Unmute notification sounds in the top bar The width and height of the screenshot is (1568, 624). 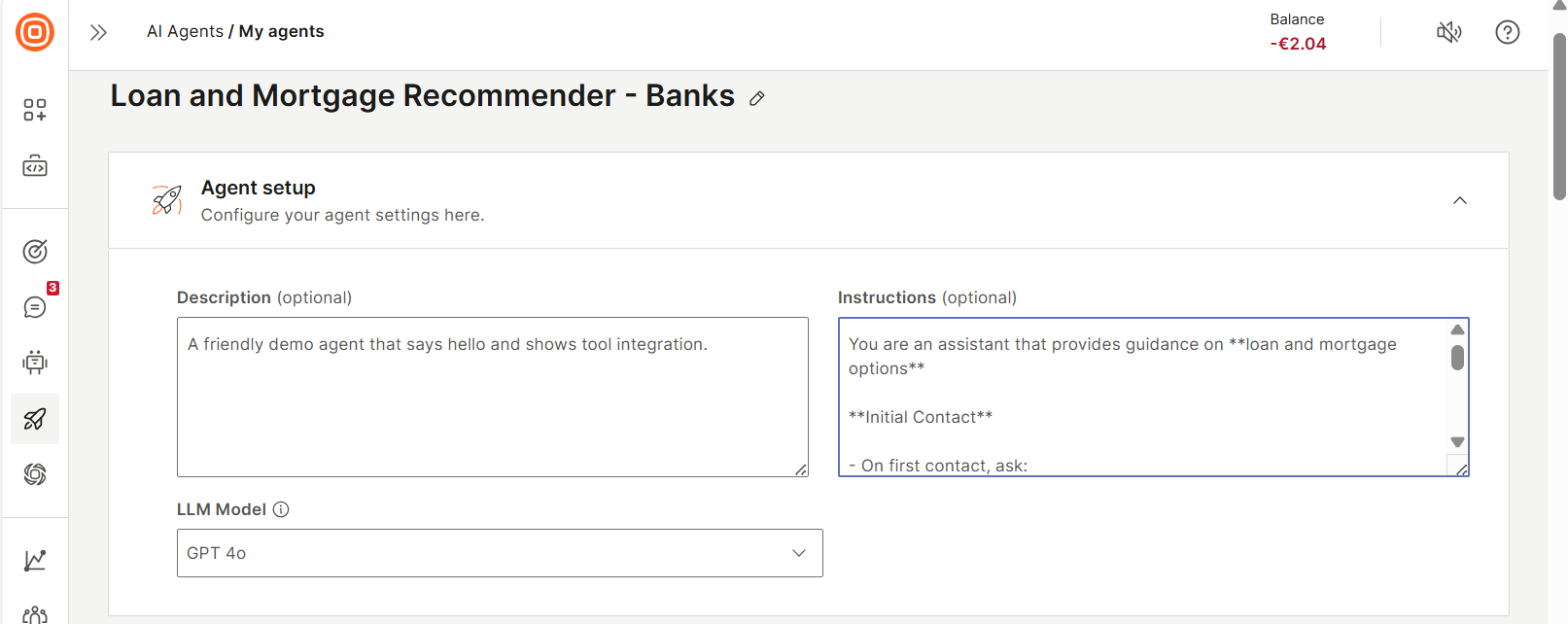(x=1448, y=32)
